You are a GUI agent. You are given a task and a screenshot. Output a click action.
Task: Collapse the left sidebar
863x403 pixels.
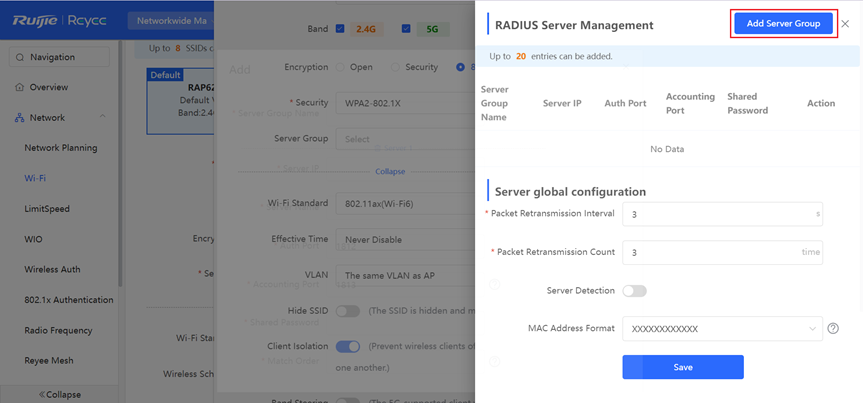pos(60,394)
